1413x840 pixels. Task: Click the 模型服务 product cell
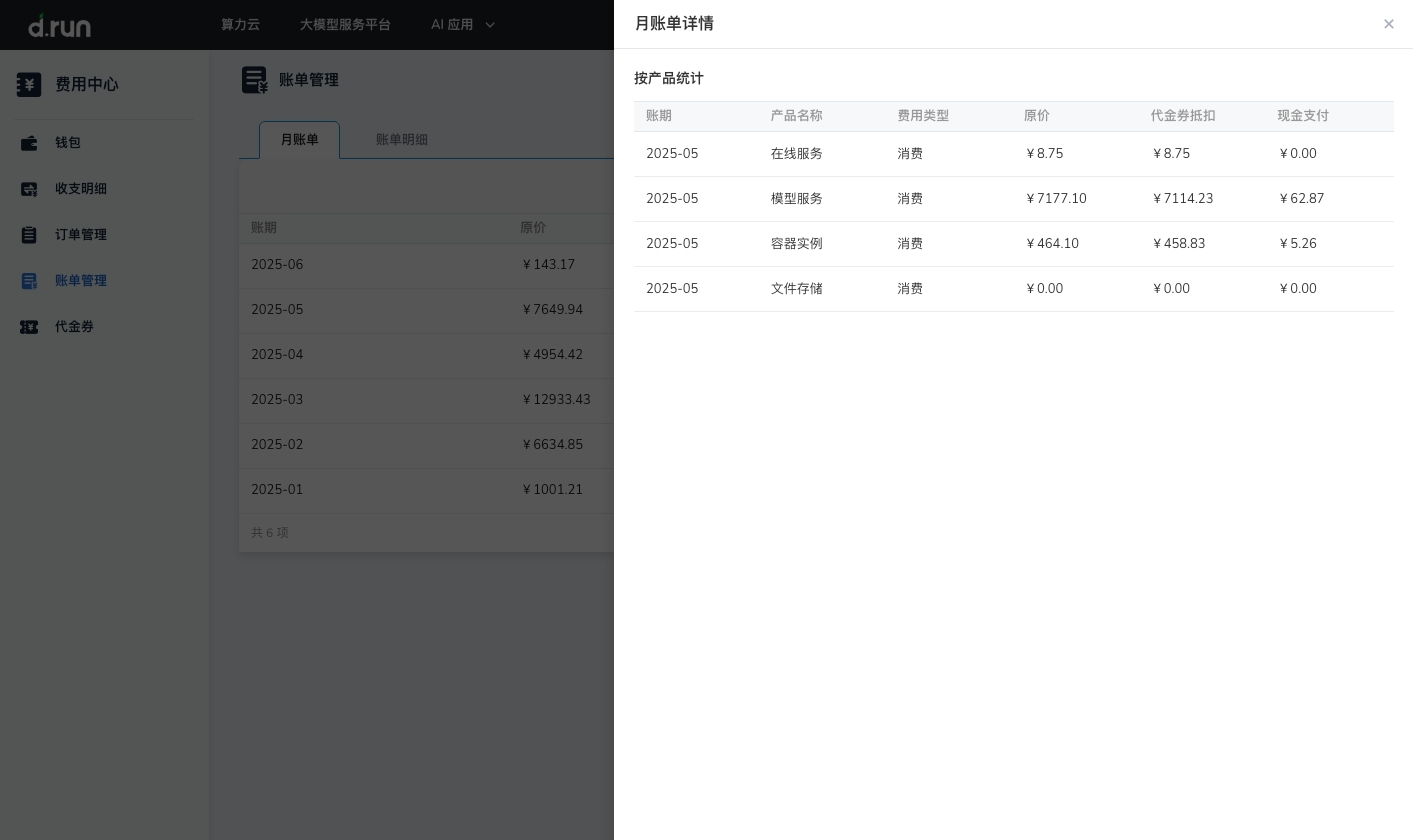(797, 199)
